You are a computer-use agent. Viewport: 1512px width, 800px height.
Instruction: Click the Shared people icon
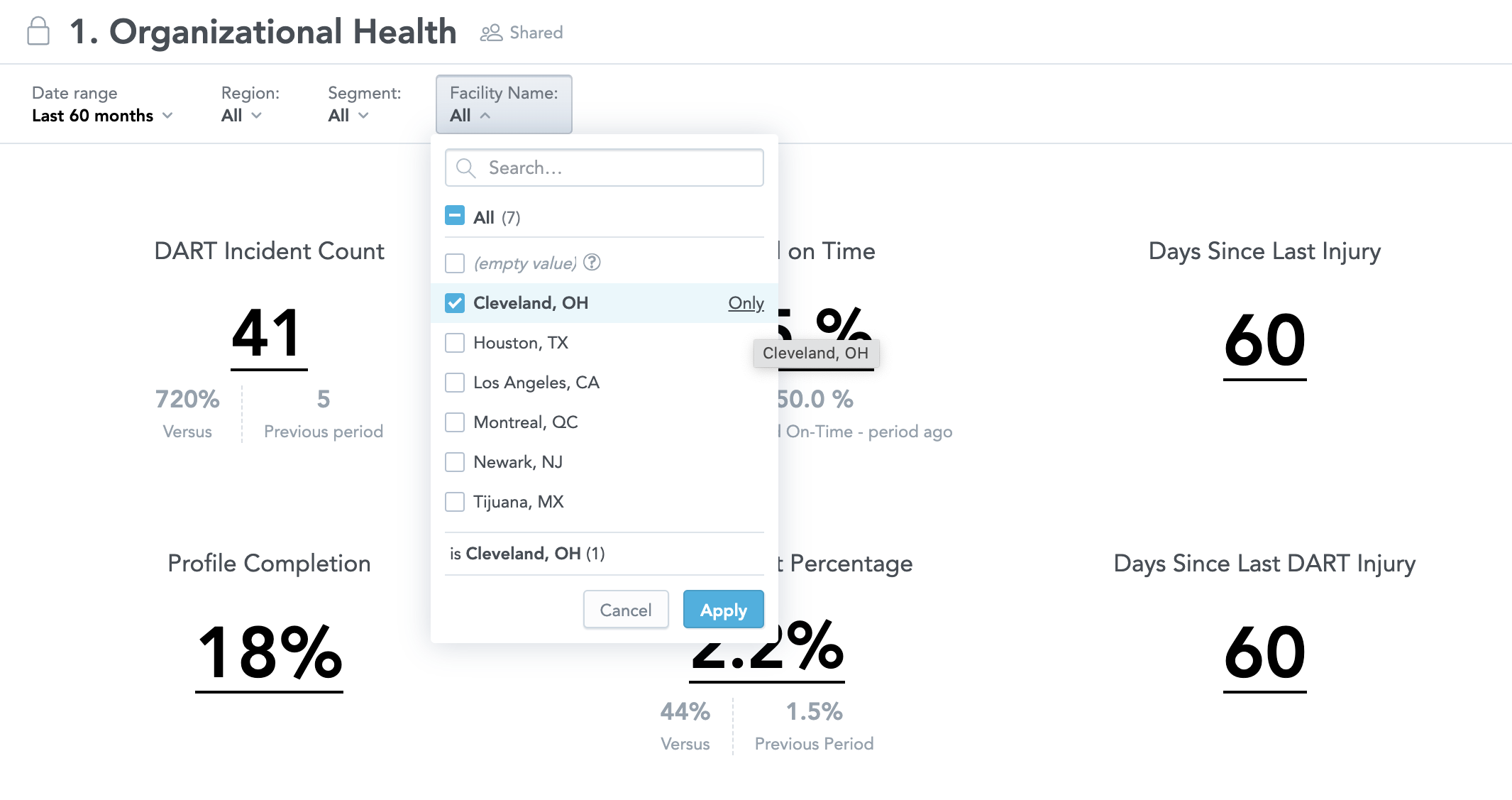tap(491, 33)
